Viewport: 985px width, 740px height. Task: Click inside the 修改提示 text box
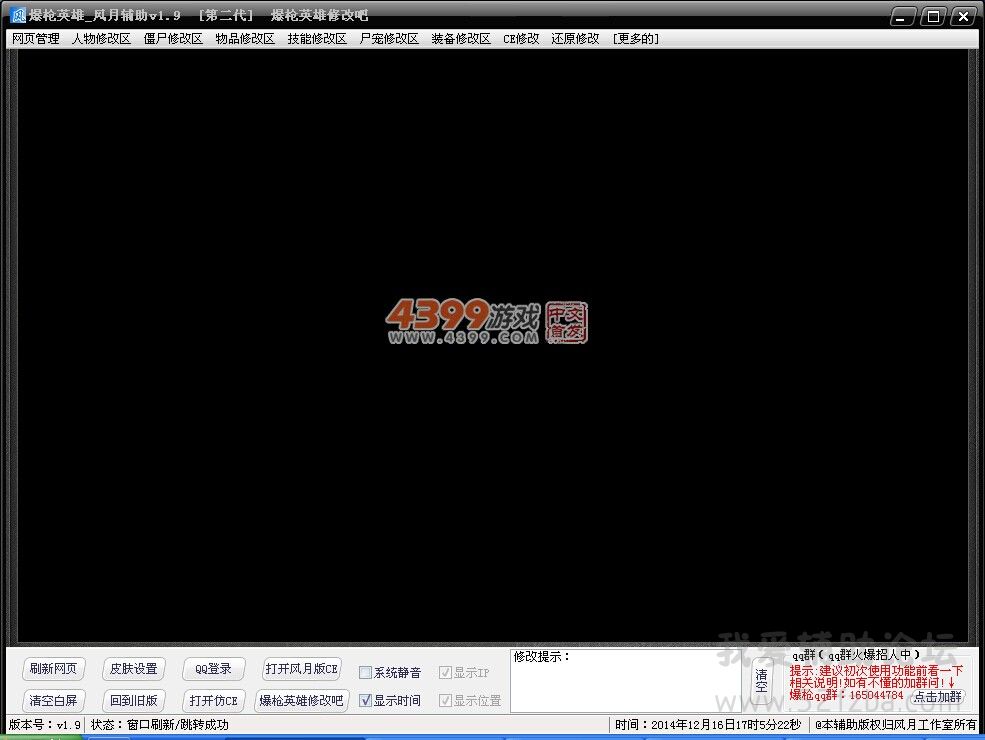626,681
